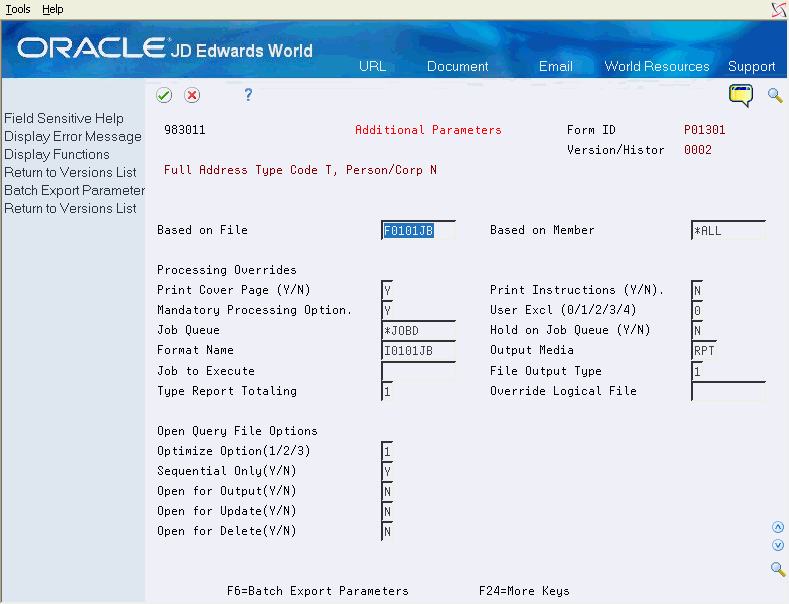Click the Based on Member field

(729, 231)
